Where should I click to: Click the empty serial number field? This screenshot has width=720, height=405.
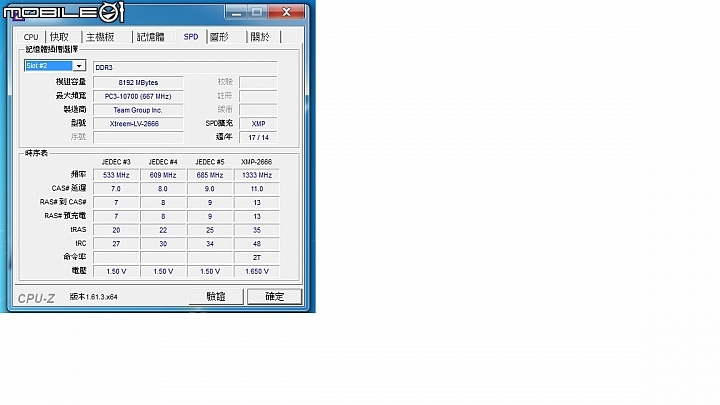click(138, 137)
